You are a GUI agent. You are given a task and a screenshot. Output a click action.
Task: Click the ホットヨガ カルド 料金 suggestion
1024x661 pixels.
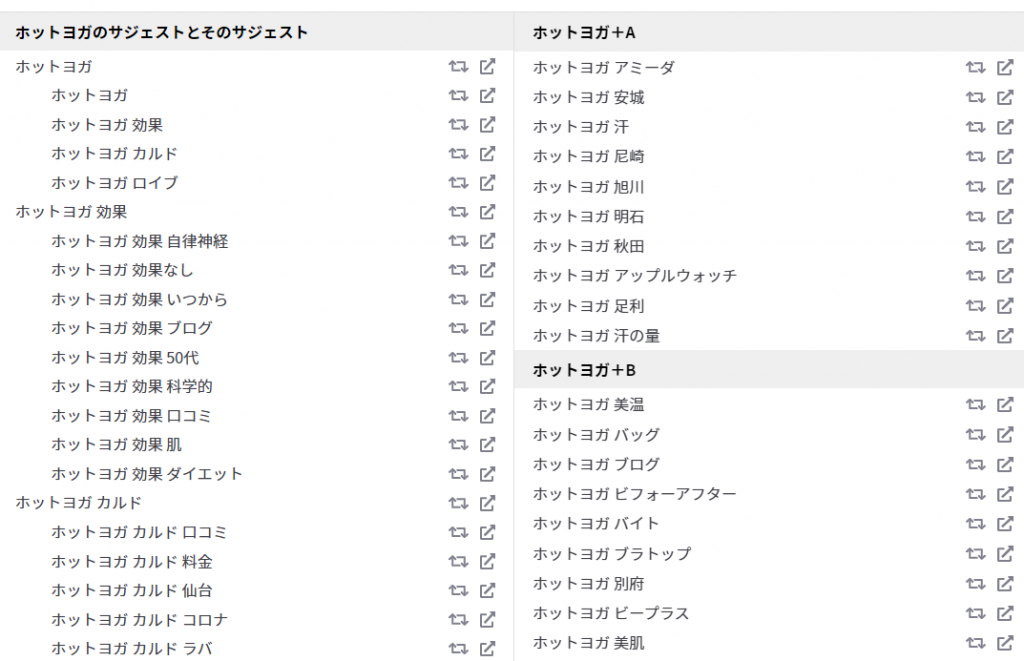132,561
